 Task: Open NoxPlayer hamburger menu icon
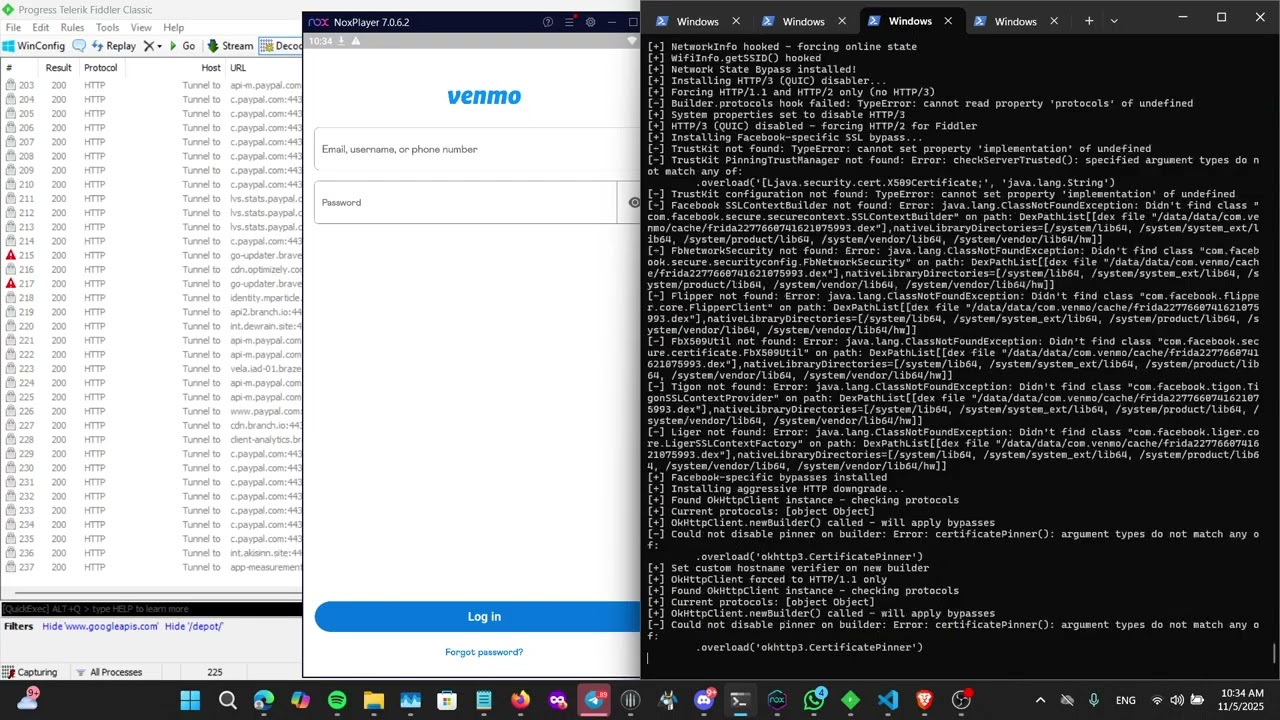click(x=569, y=22)
